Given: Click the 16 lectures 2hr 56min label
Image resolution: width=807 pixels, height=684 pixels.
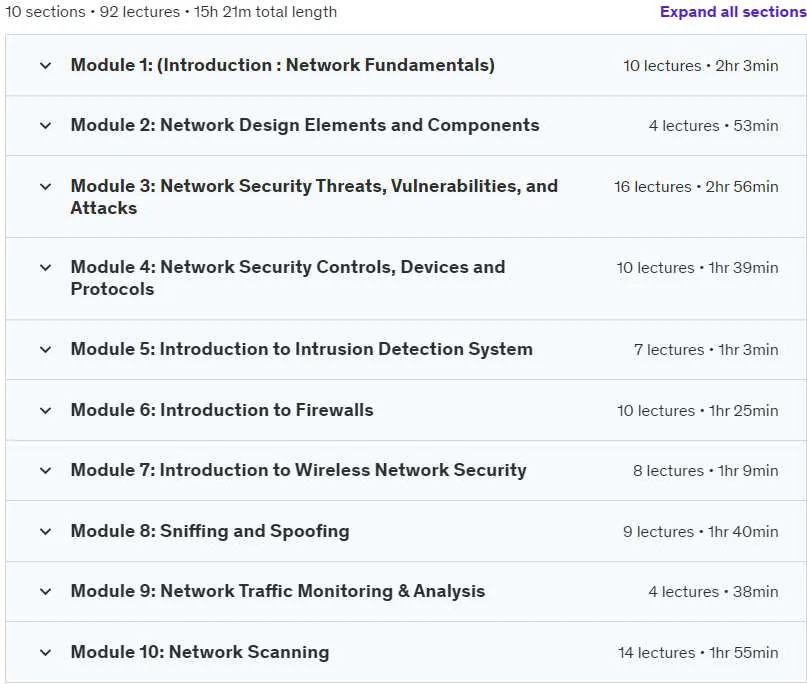Looking at the screenshot, I should [696, 186].
